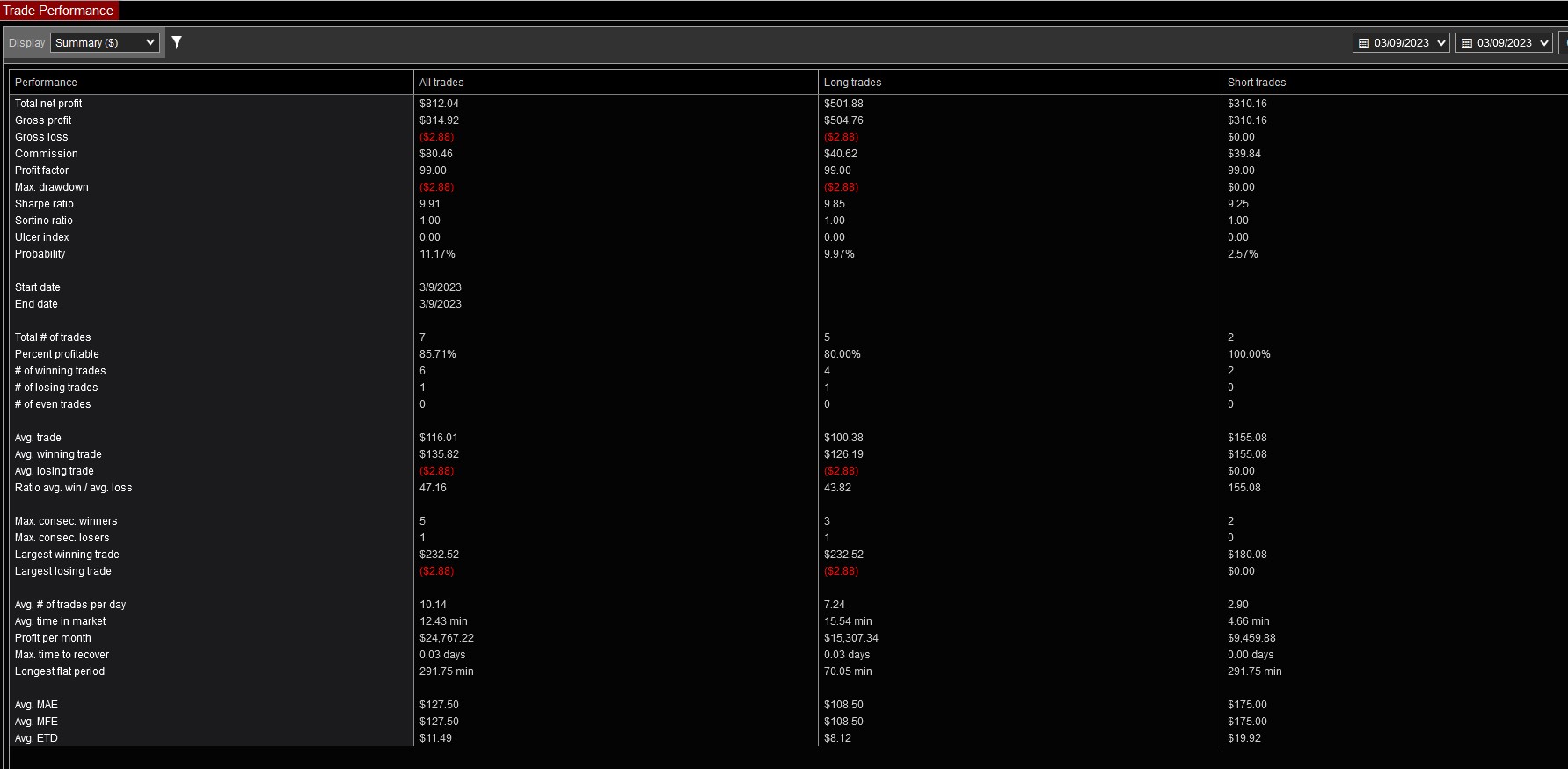
Task: Click the 12.43 min time in market
Action: (443, 621)
